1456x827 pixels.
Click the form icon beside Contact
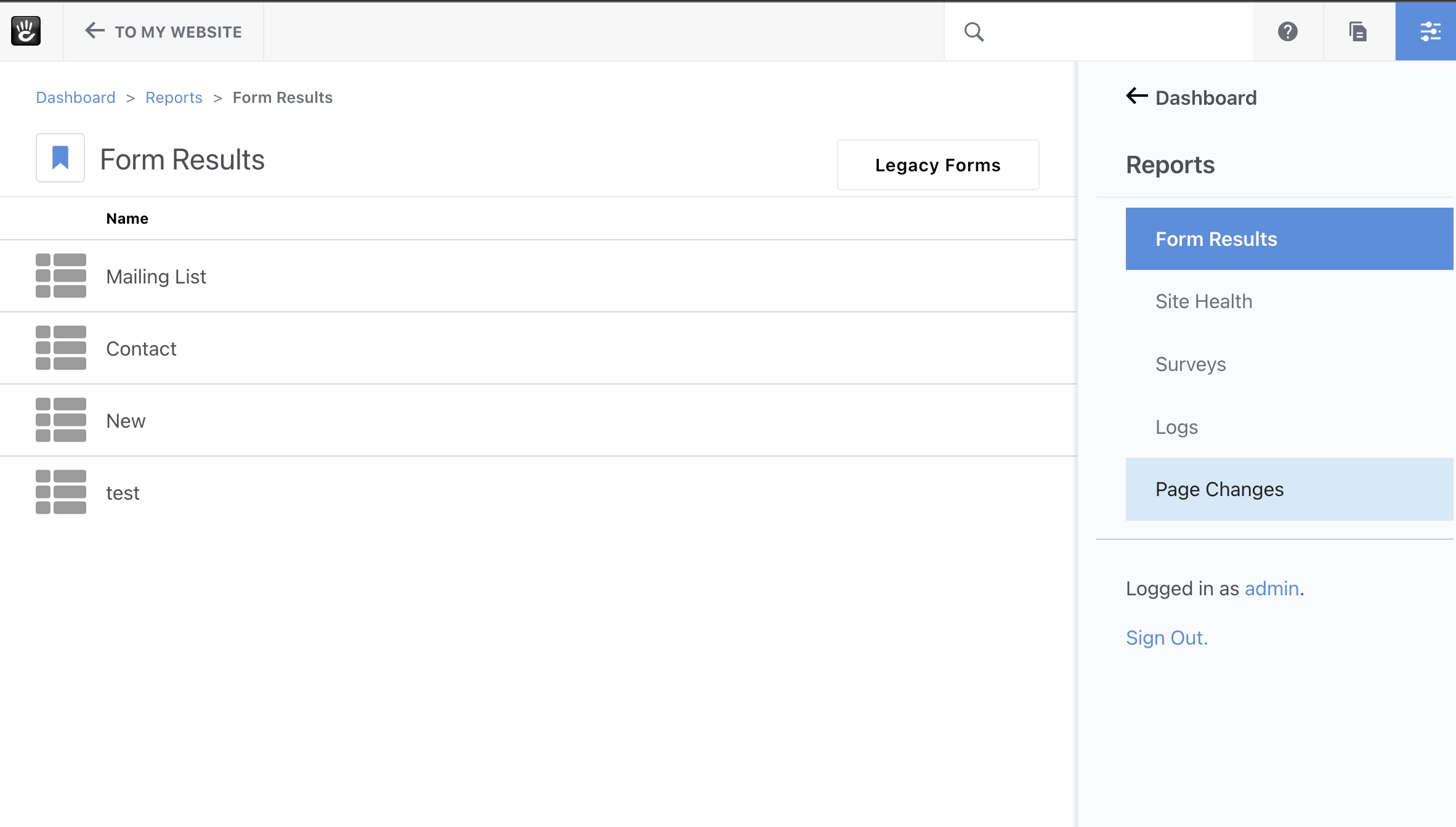pos(60,348)
